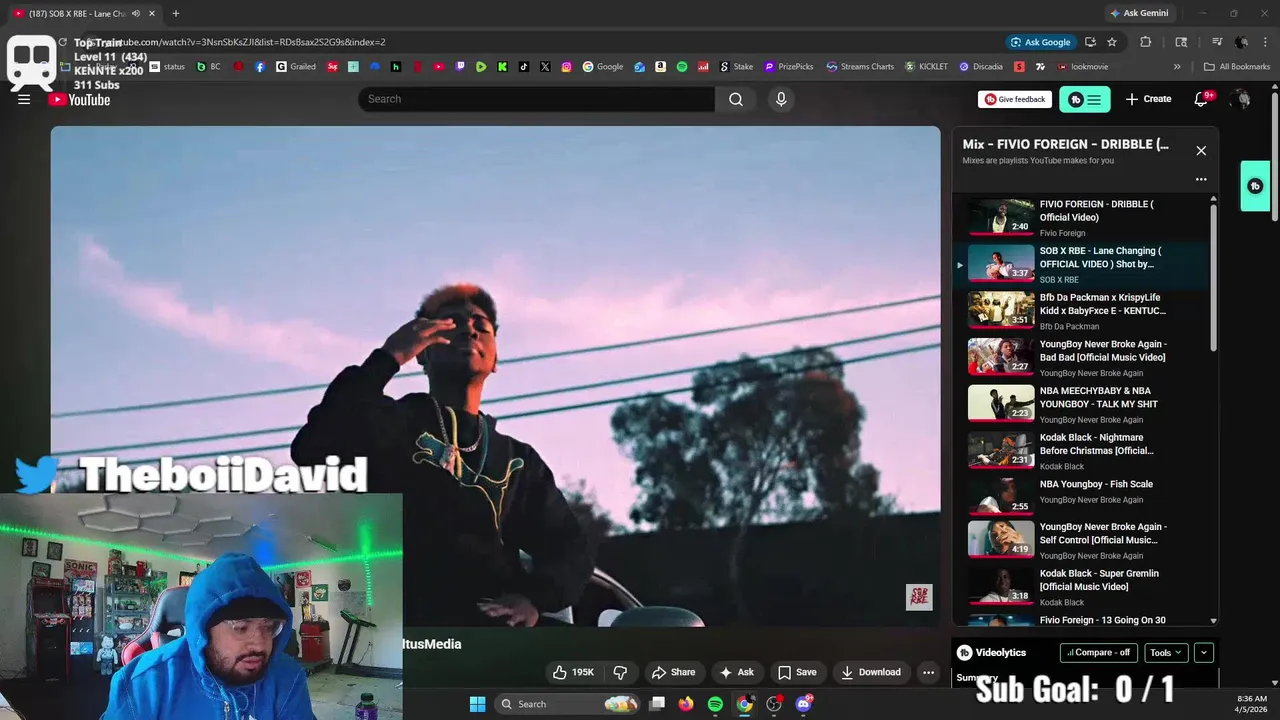Open Discord from the taskbar

click(x=803, y=704)
